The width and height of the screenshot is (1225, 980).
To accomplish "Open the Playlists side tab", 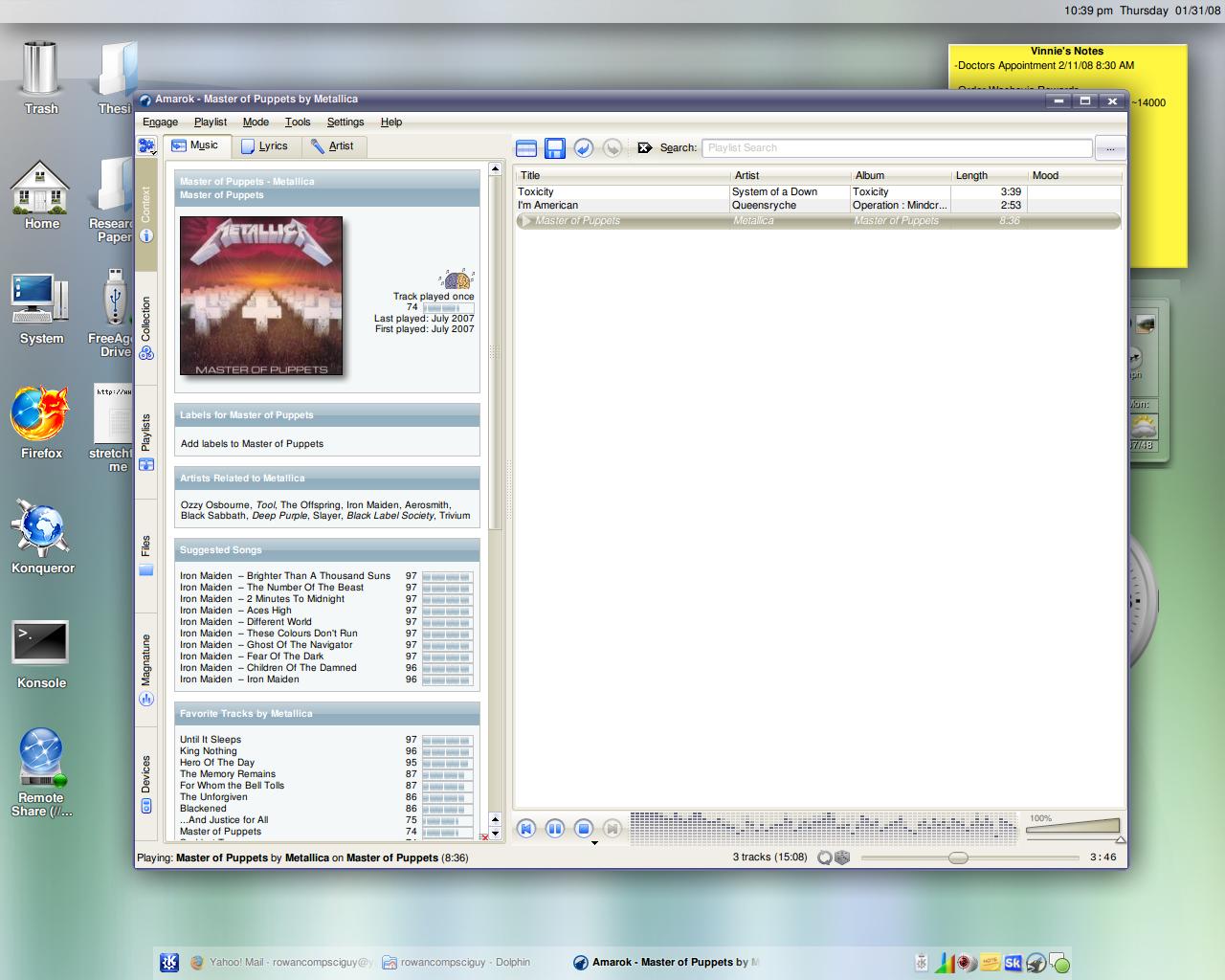I will [146, 442].
